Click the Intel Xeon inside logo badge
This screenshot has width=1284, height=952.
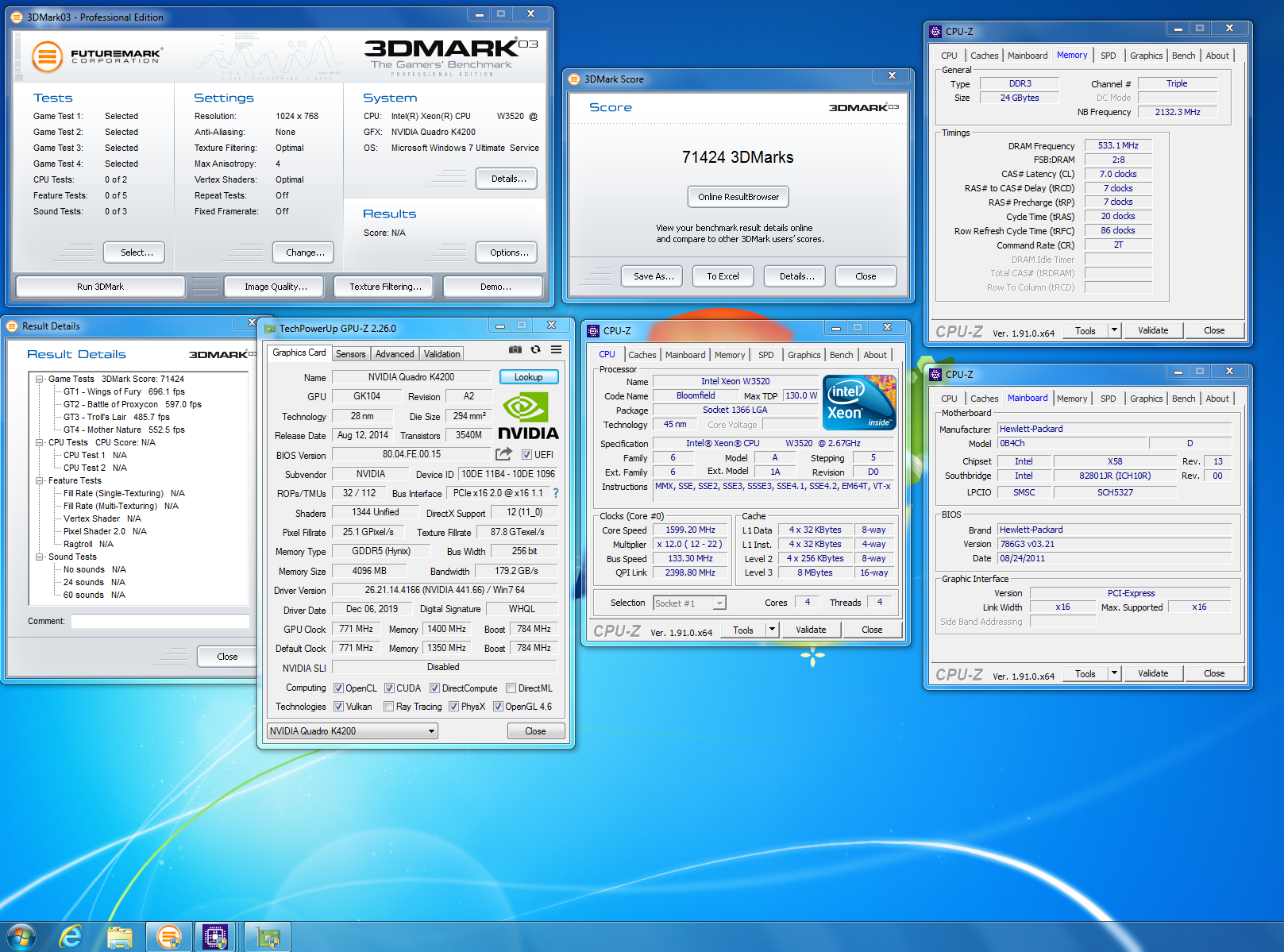[x=859, y=403]
